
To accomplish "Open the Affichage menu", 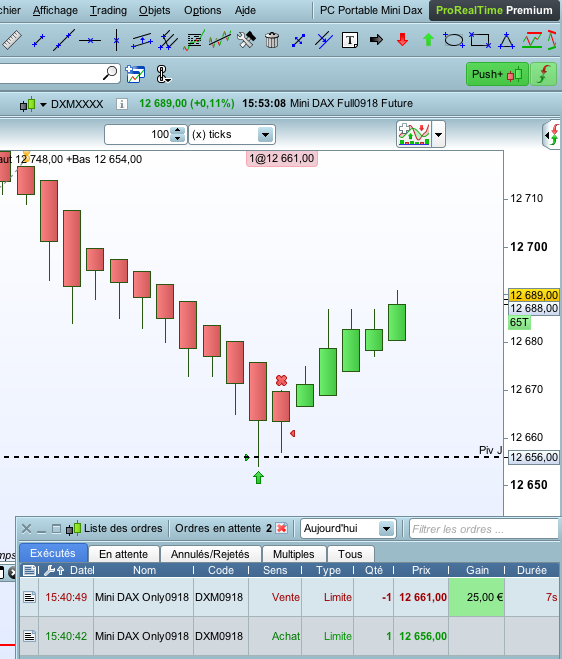I will click(55, 10).
